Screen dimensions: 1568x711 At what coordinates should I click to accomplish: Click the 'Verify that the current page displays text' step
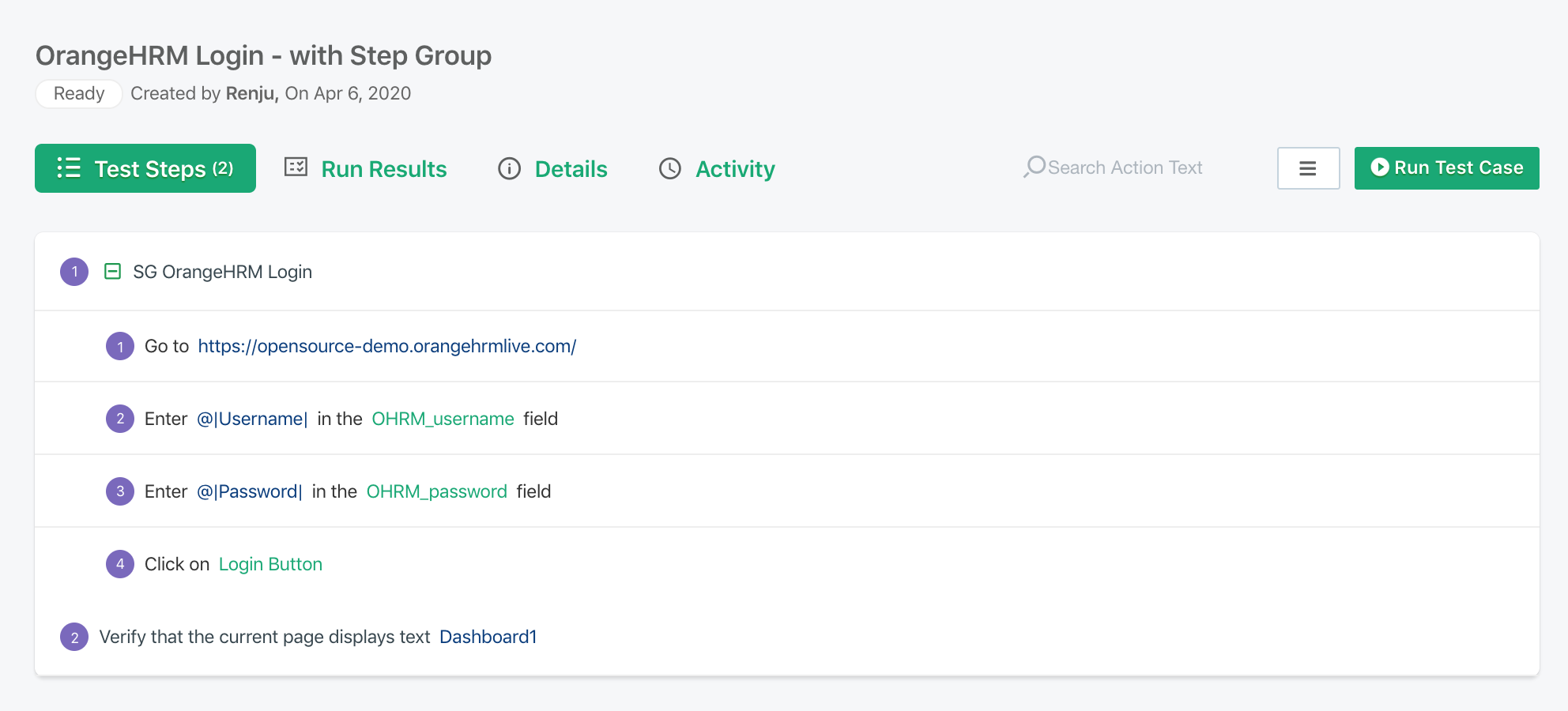point(265,637)
